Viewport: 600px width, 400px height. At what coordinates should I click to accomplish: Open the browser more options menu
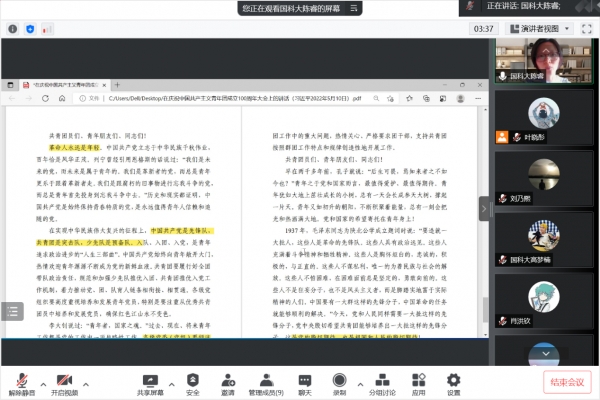coord(478,98)
